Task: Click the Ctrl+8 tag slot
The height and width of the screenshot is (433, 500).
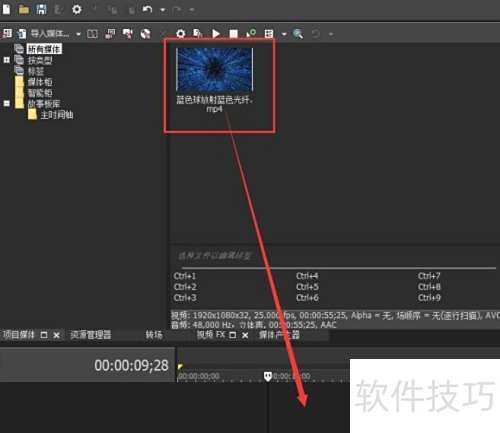Action: coord(429,287)
